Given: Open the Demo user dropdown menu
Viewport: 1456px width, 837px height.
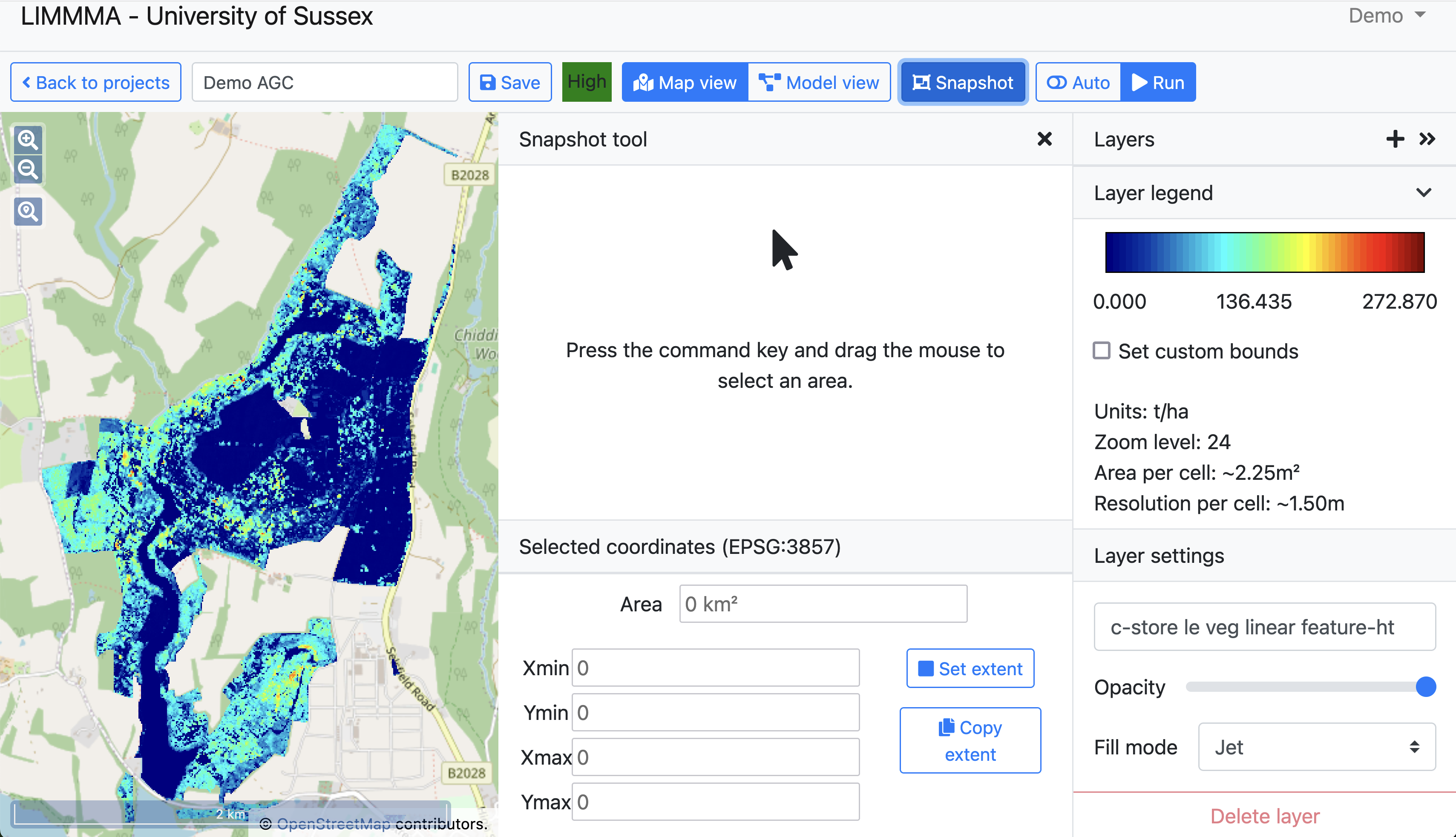Looking at the screenshot, I should point(1387,15).
